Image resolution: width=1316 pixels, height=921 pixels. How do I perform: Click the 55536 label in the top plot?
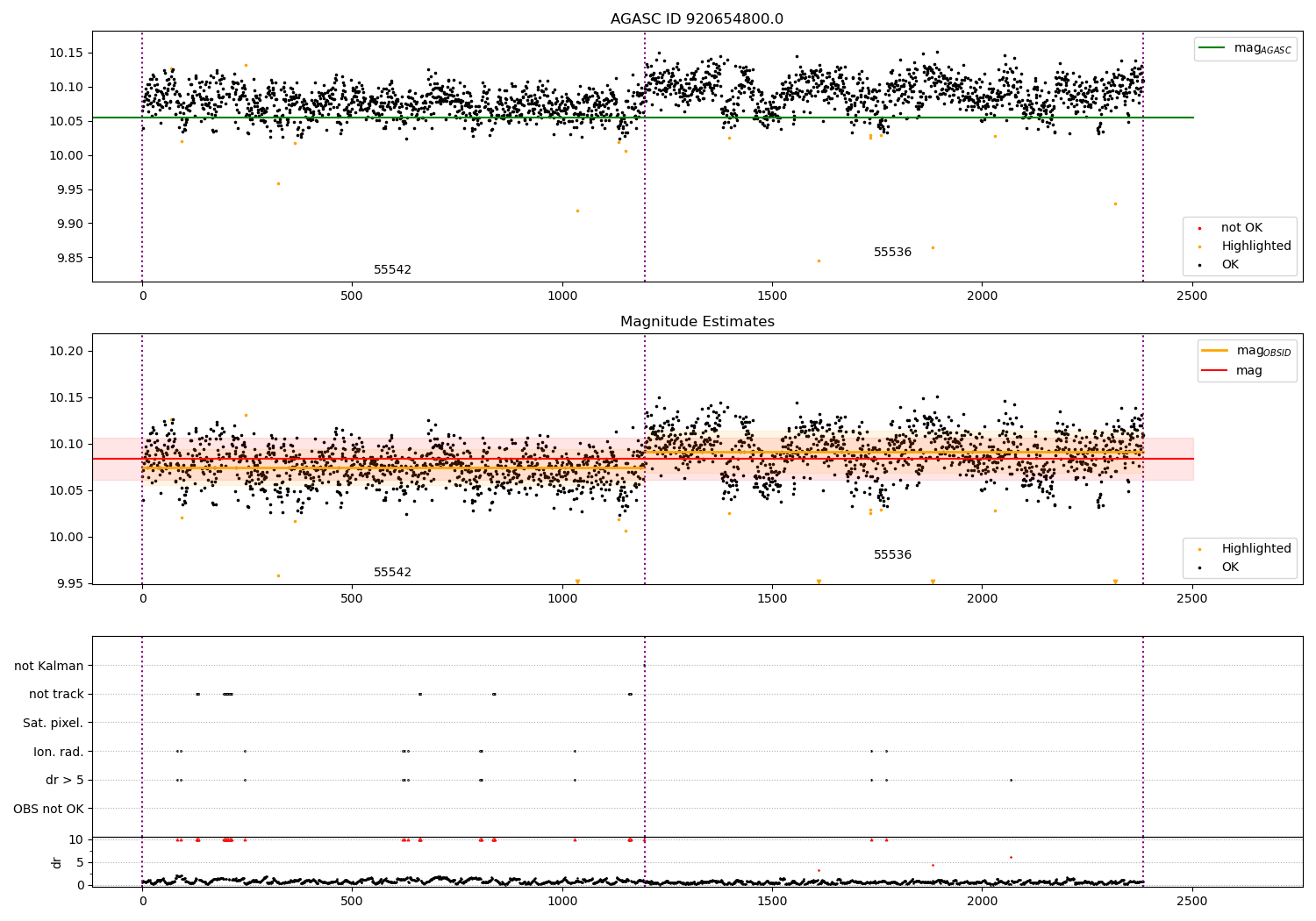point(892,253)
